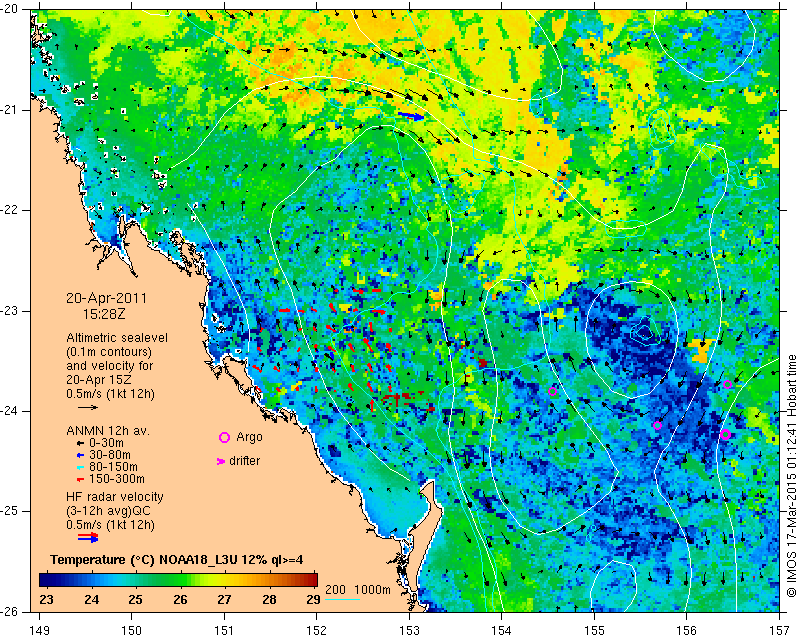Image resolution: width=800 pixels, height=640 pixels.
Task: Click the "(0.1m contours)" text
Action: coord(109,352)
